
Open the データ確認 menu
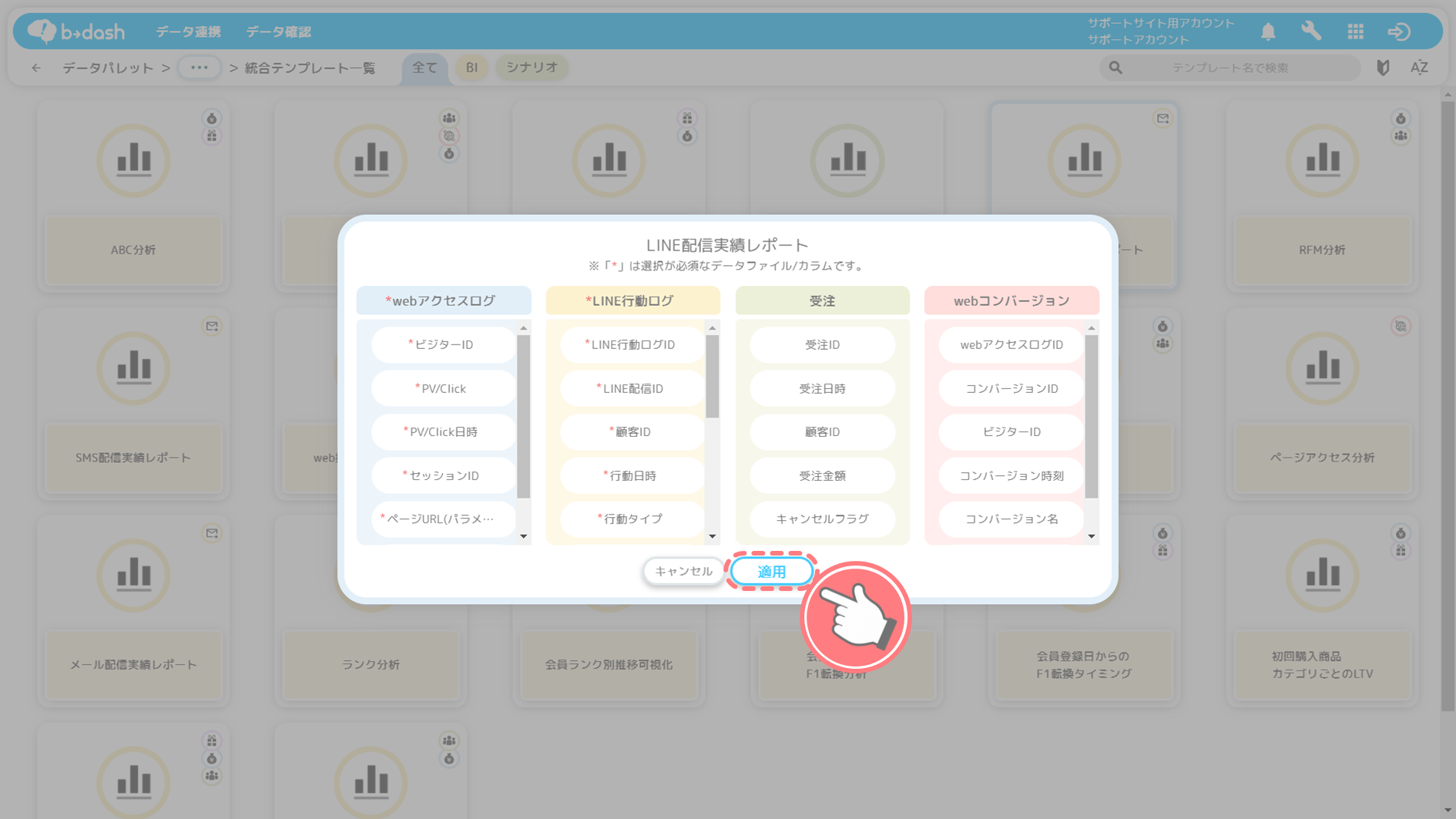(278, 32)
